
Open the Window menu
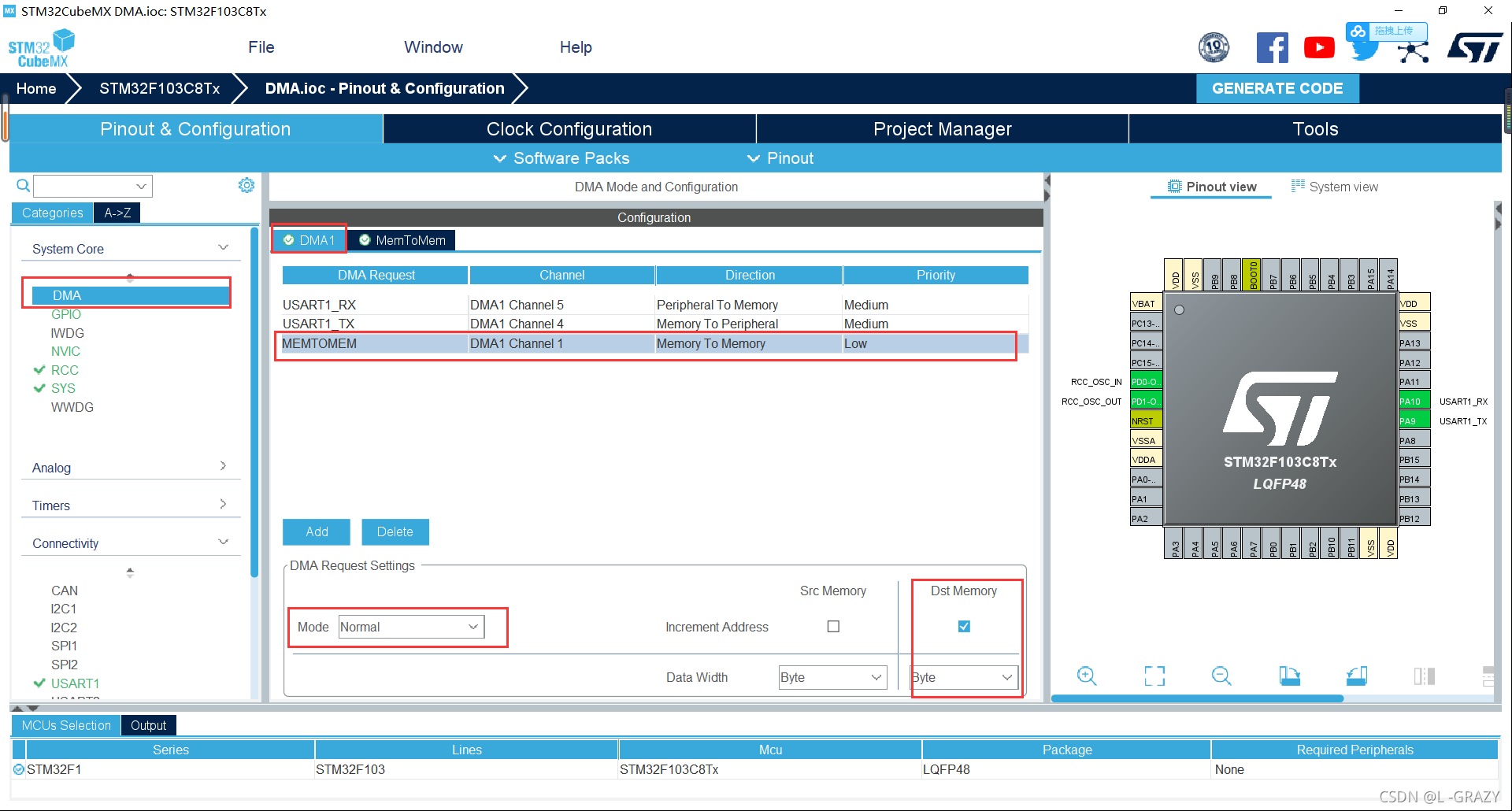point(433,47)
